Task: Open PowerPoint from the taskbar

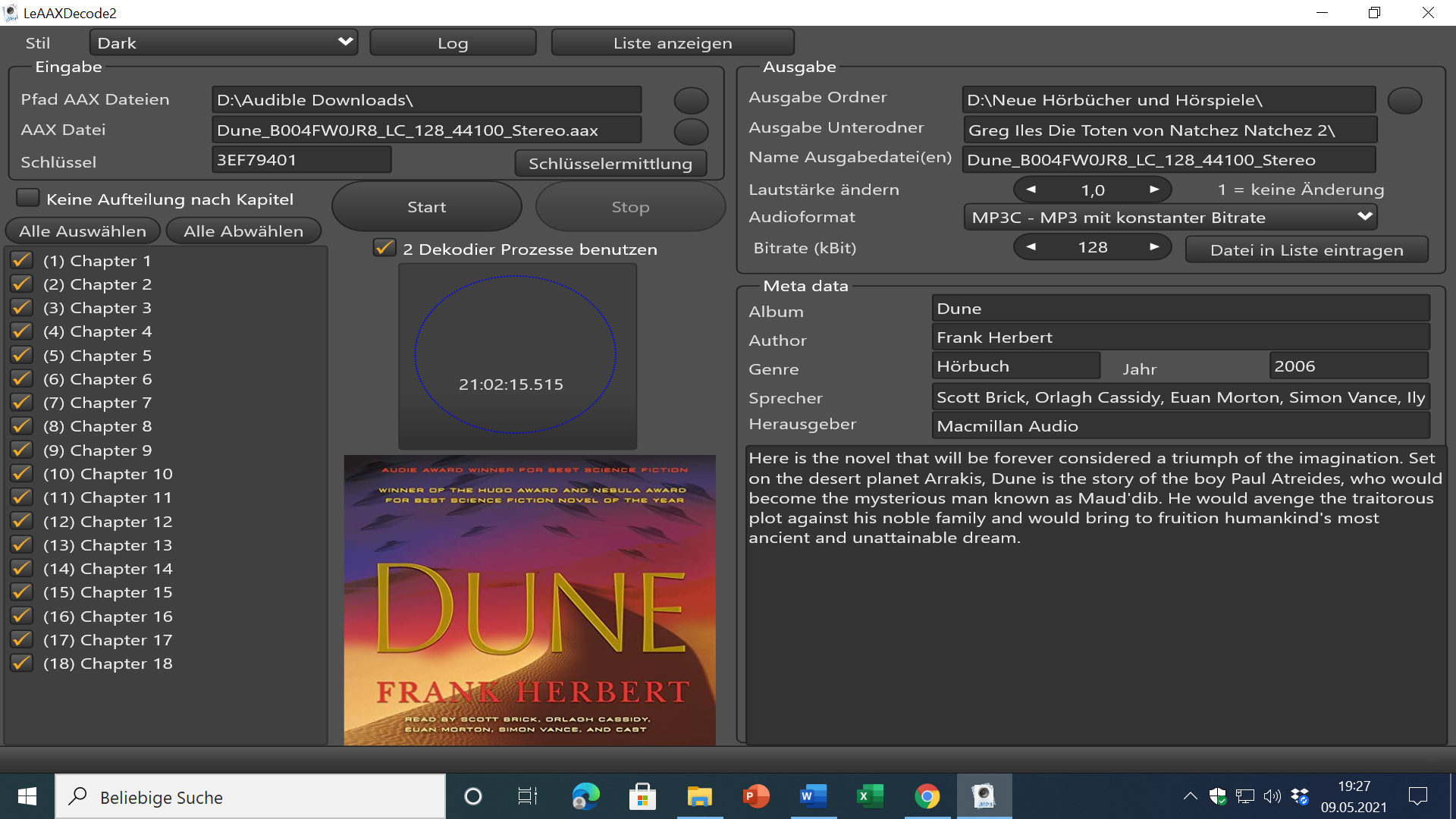Action: [x=756, y=796]
